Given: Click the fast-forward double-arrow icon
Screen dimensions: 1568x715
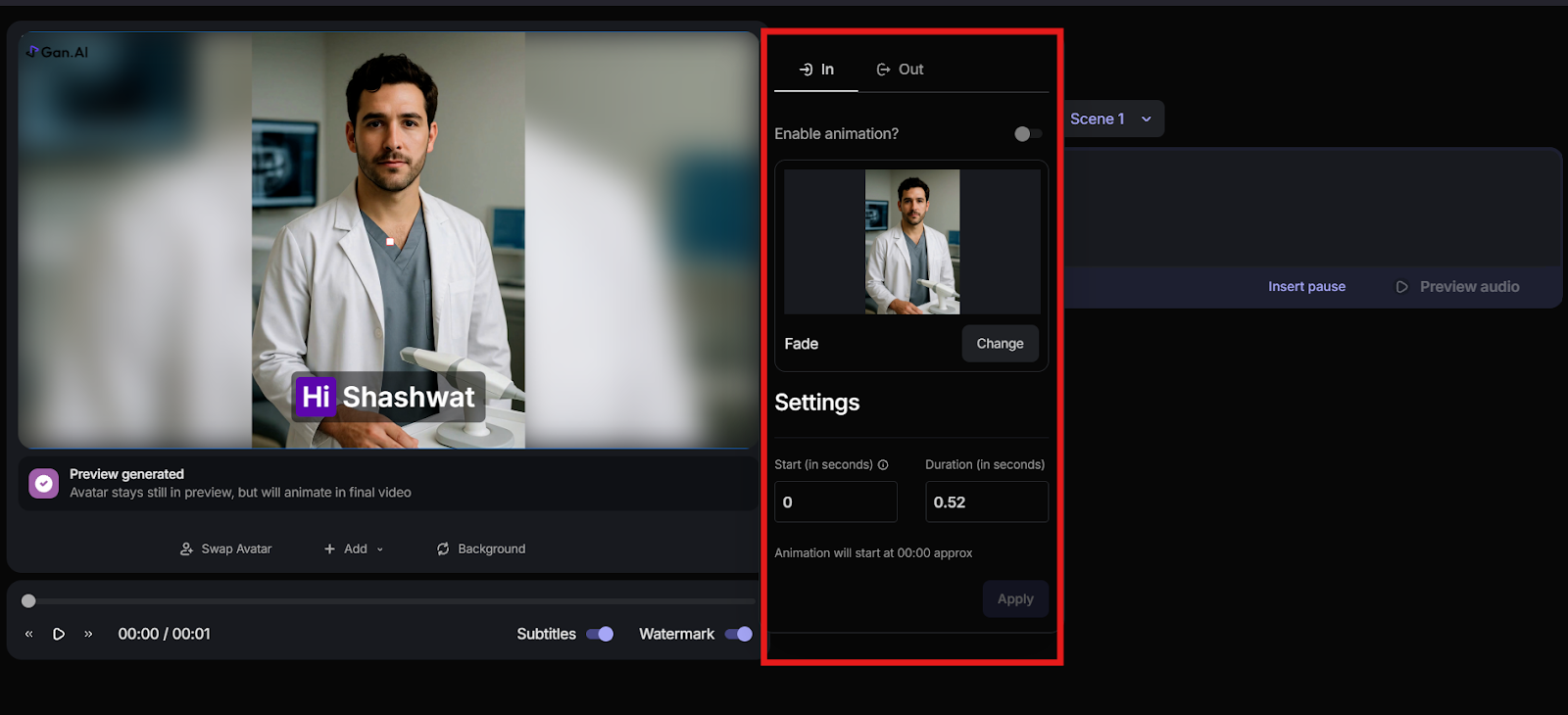Looking at the screenshot, I should pyautogui.click(x=88, y=635).
